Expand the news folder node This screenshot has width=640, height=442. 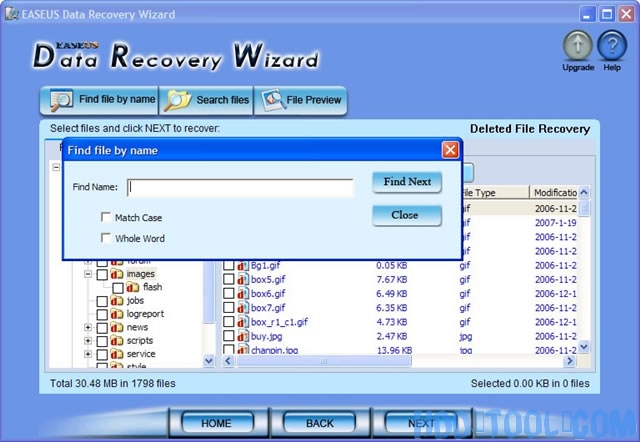click(88, 327)
